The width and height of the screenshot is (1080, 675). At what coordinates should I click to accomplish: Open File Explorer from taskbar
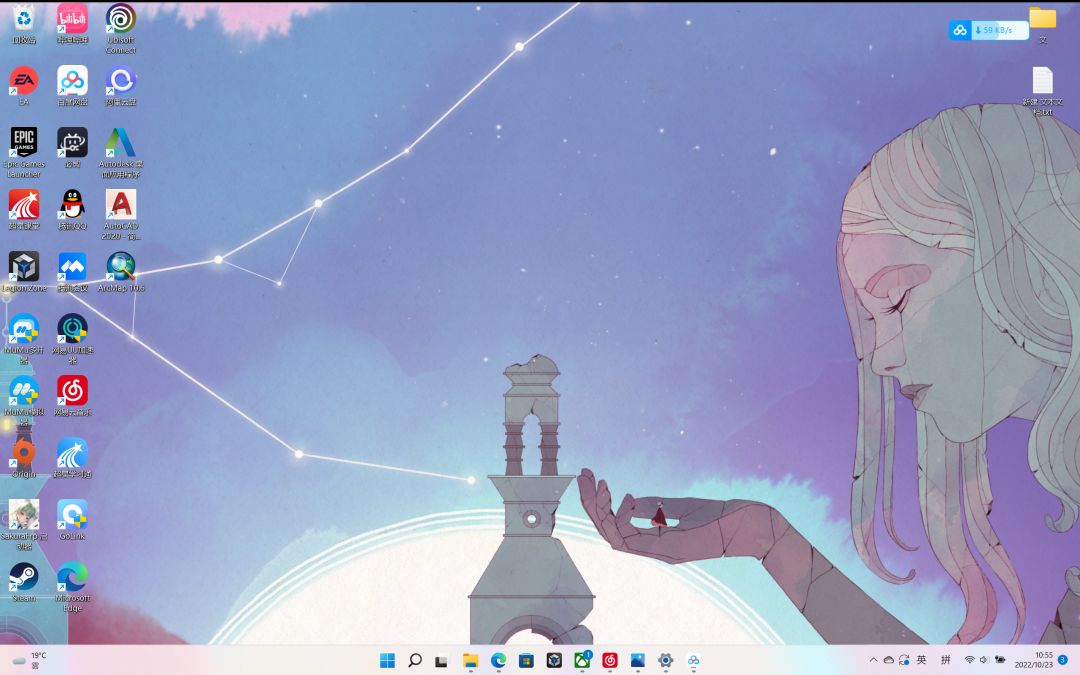(470, 661)
